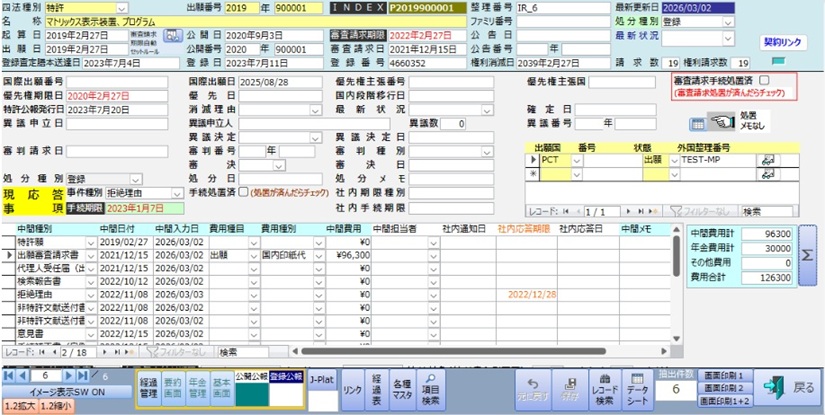Open the top 処分種別 登録 dropdown
The width and height of the screenshot is (825, 415).
(x=728, y=22)
